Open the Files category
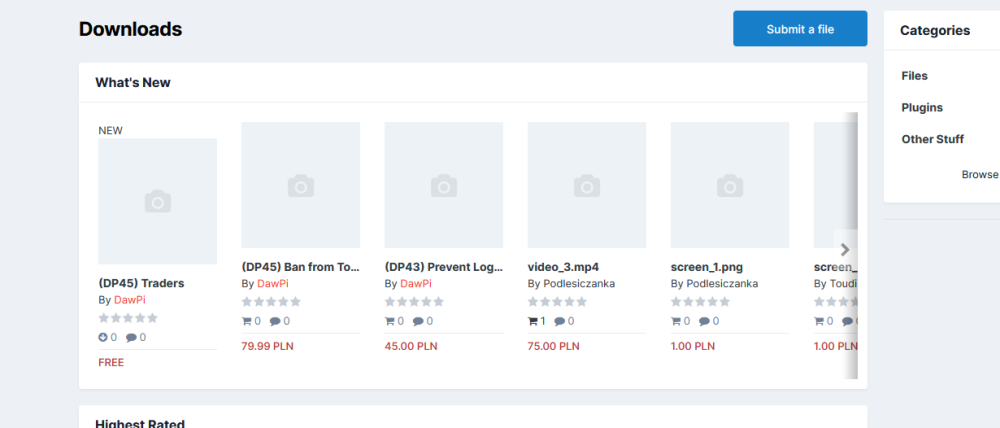Screen dimensions: 1000x428 coord(914,76)
